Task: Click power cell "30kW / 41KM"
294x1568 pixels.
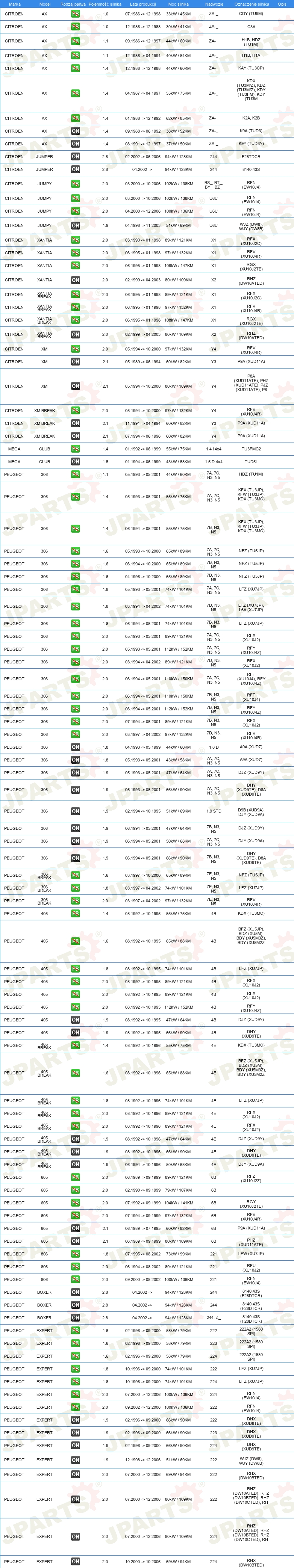Action: pyautogui.click(x=178, y=27)
